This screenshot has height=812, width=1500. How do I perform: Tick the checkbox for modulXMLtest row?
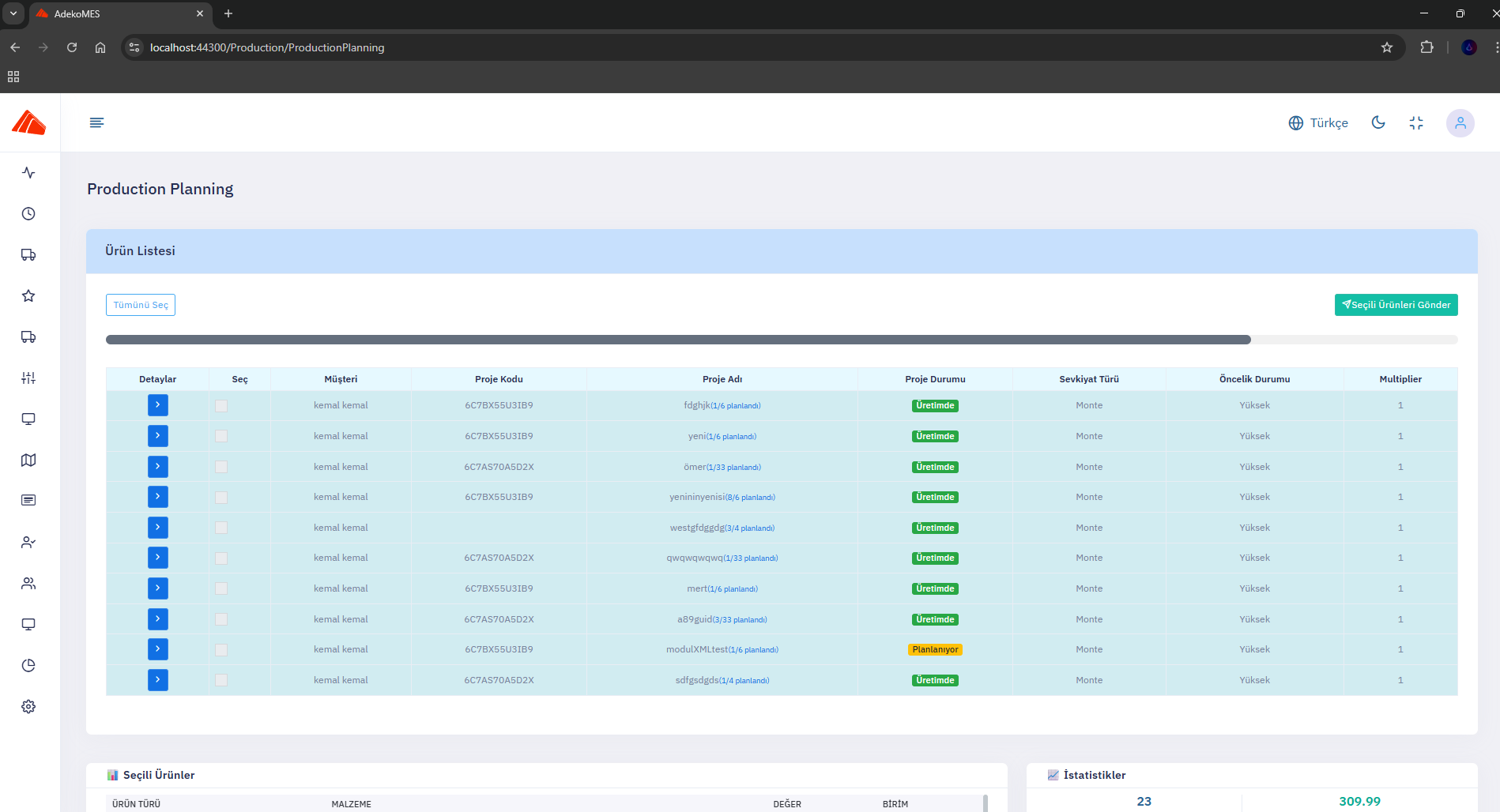(221, 650)
